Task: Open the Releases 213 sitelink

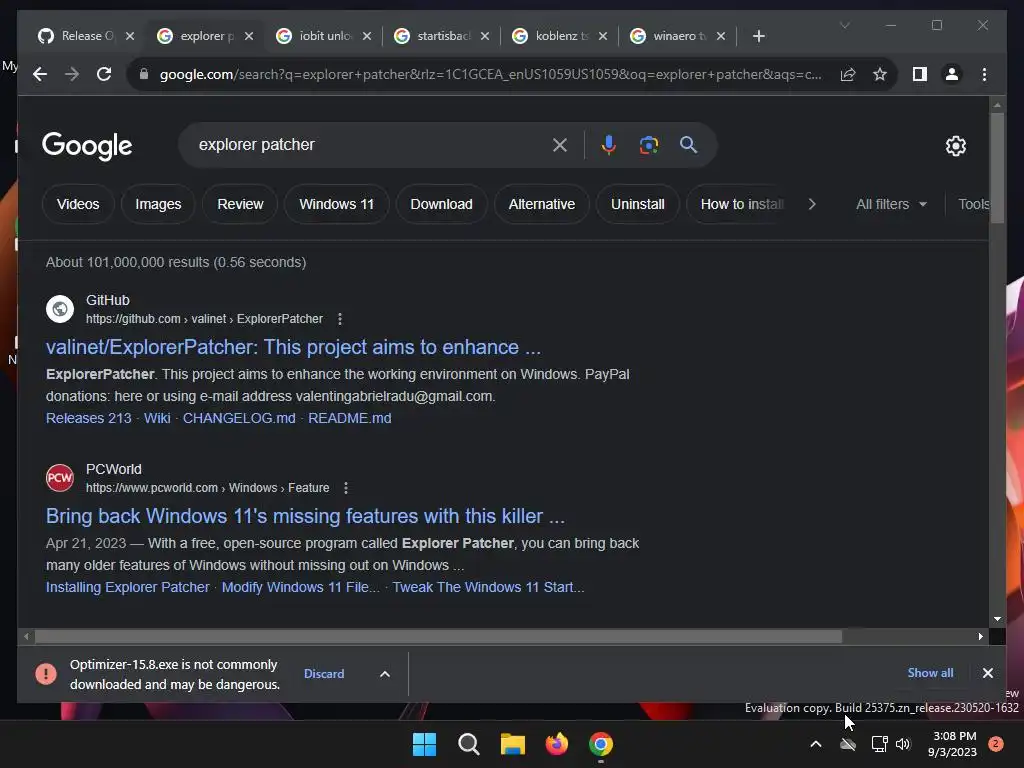Action: tap(89, 418)
